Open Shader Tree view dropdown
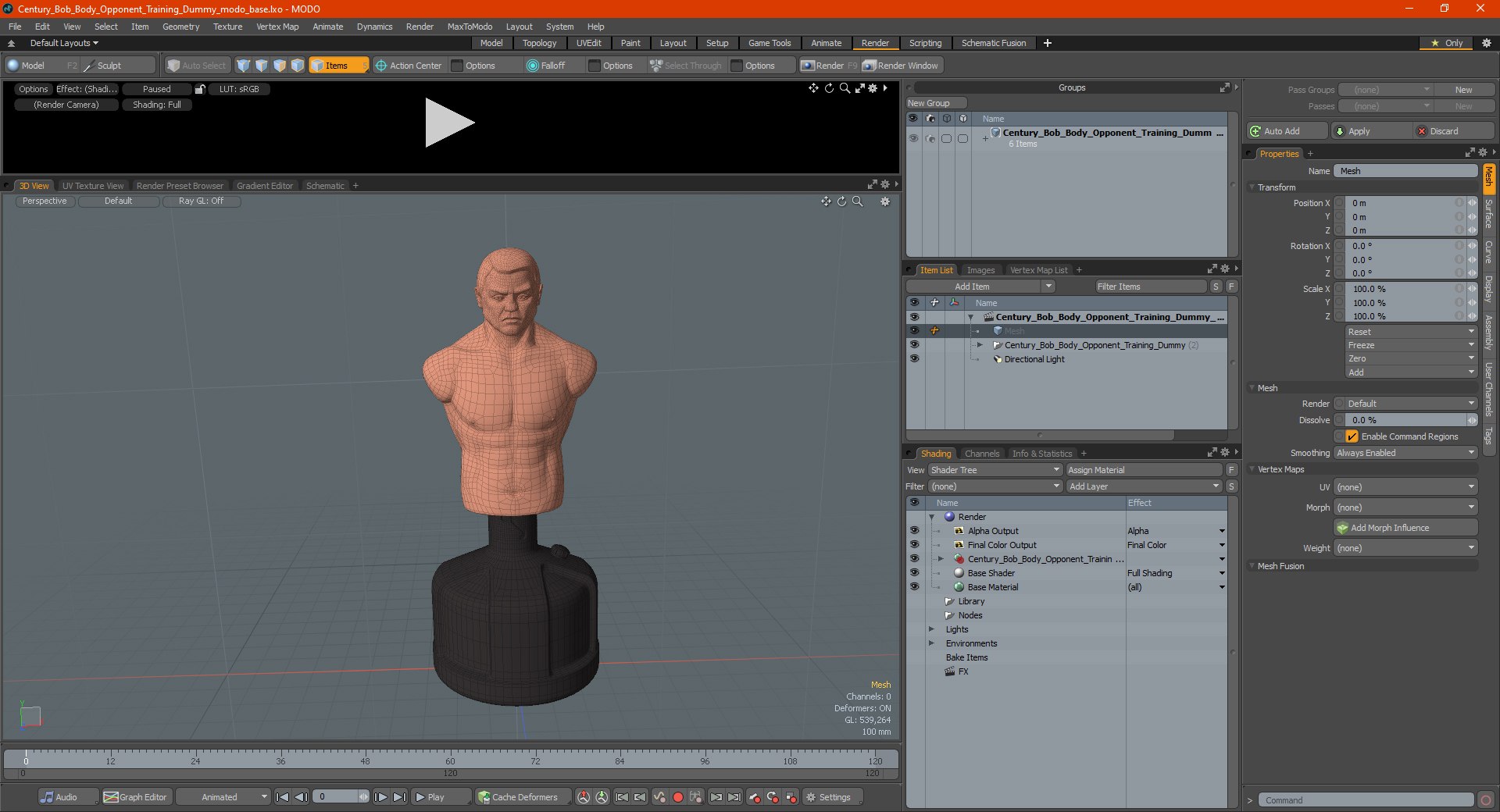The width and height of the screenshot is (1500, 812). [995, 470]
